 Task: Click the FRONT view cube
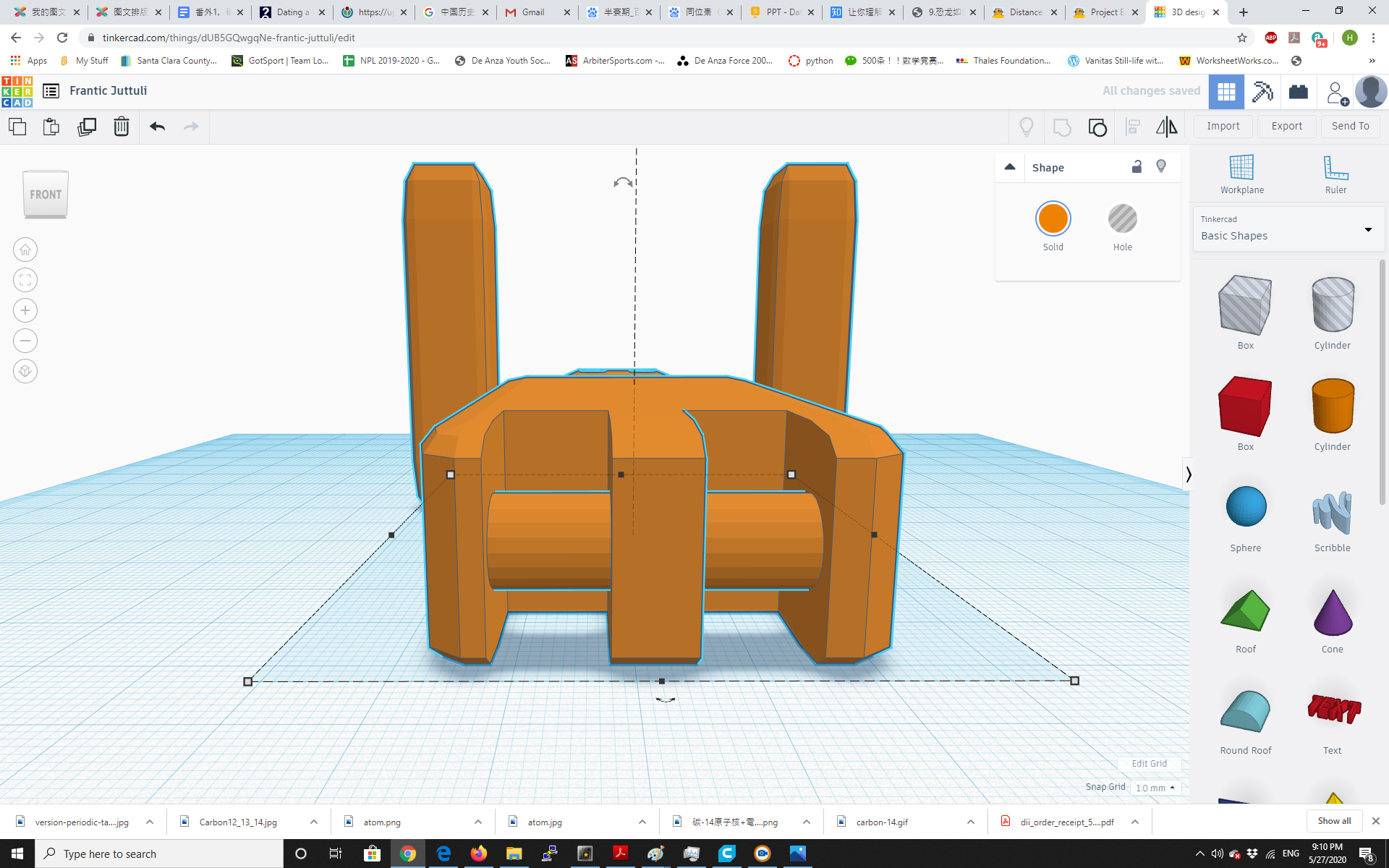point(46,195)
